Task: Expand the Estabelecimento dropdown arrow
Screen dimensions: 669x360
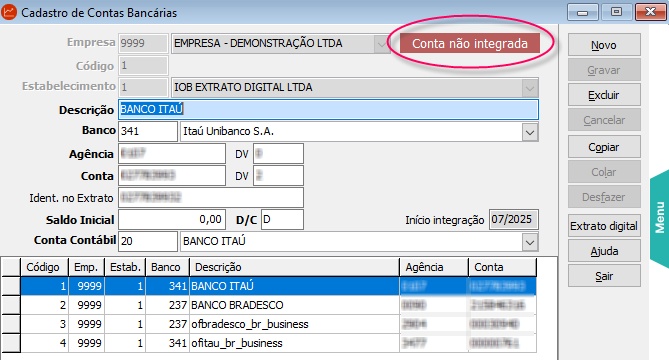Action: (530, 88)
